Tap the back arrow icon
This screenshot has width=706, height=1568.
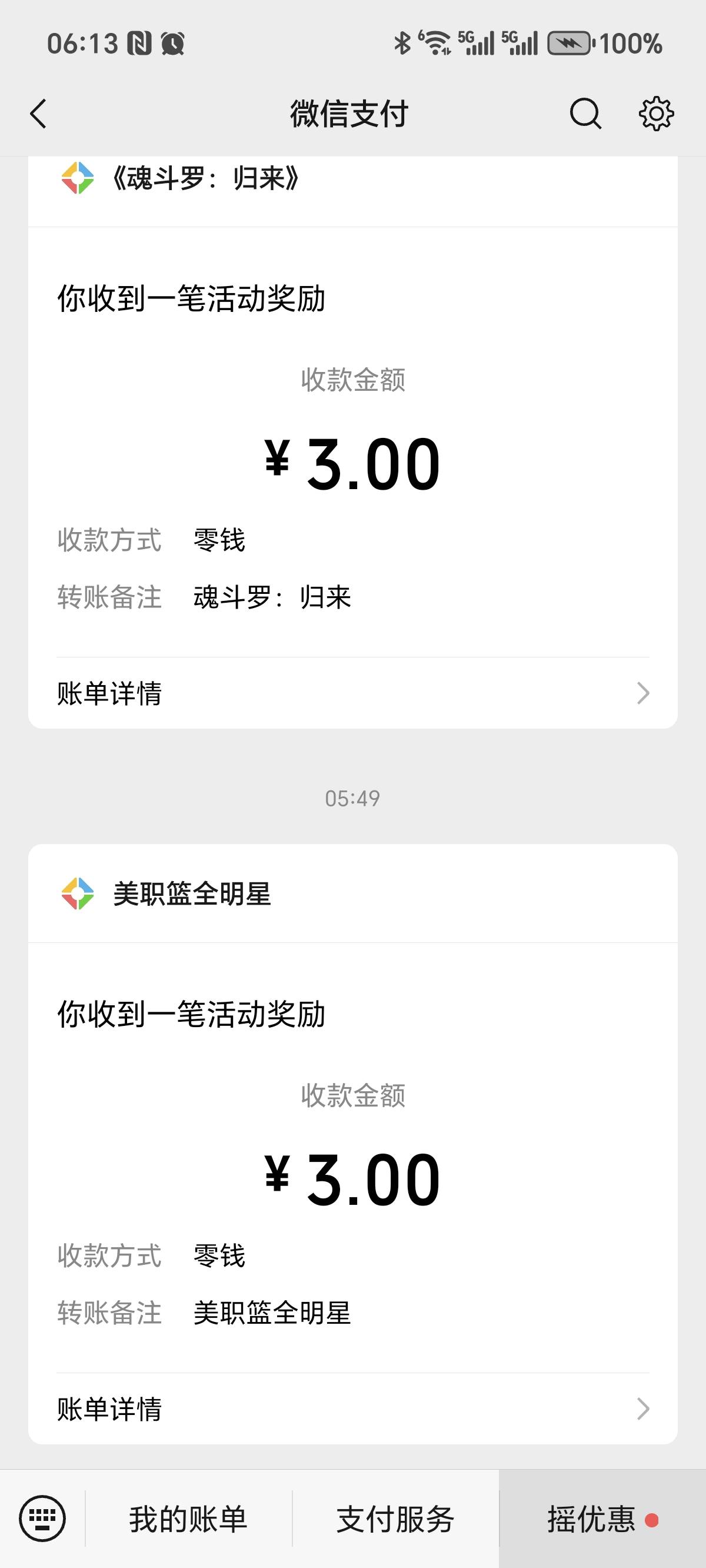pyautogui.click(x=38, y=114)
